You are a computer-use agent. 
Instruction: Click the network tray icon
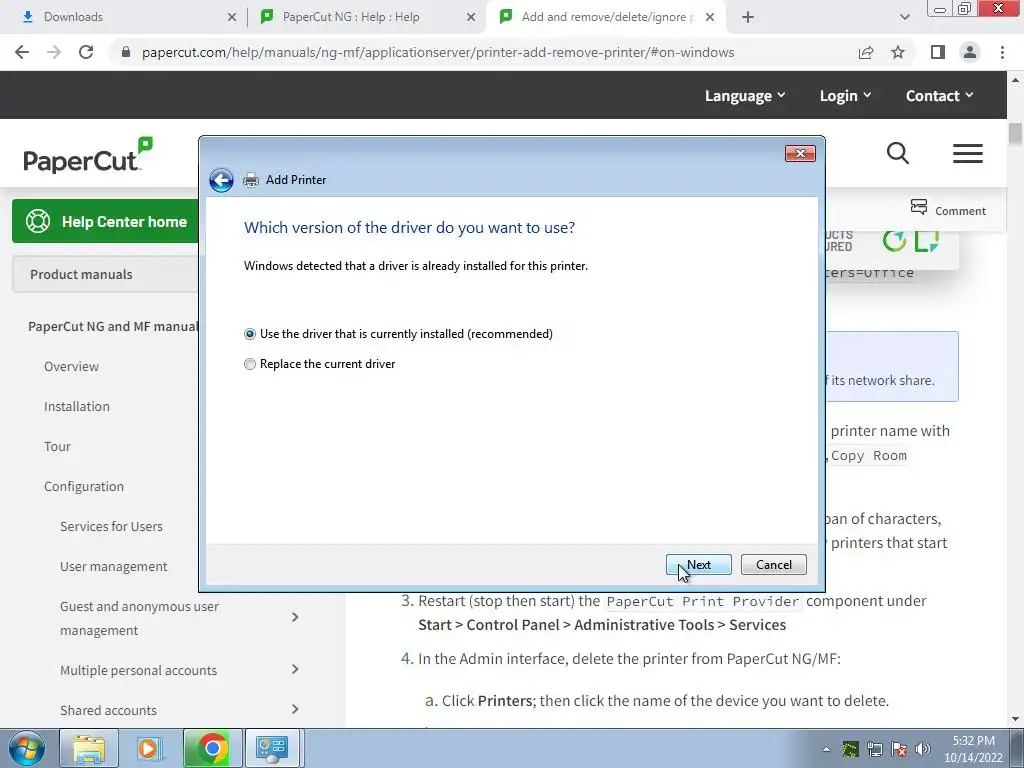pyautogui.click(x=874, y=749)
